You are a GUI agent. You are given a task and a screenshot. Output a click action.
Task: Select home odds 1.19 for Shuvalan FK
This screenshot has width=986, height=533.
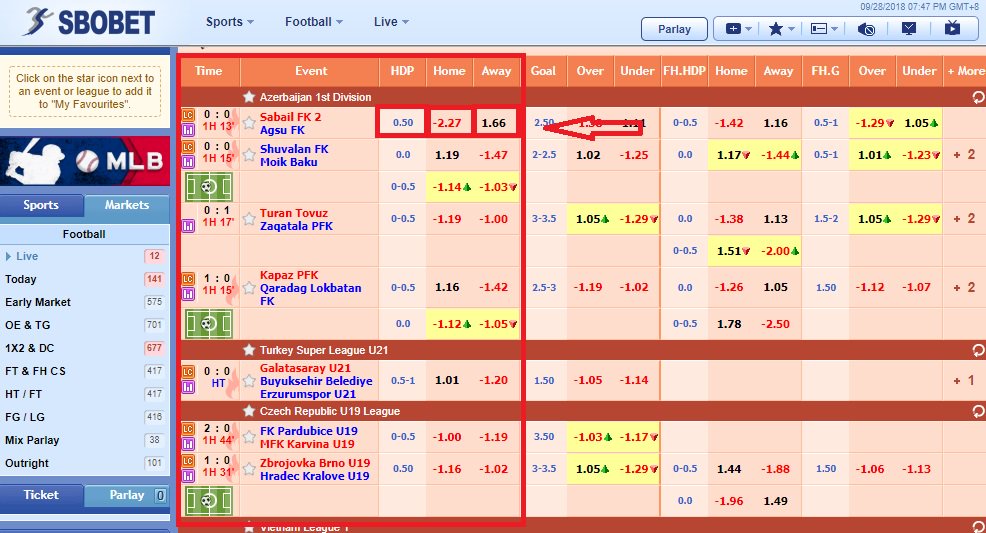click(x=447, y=155)
